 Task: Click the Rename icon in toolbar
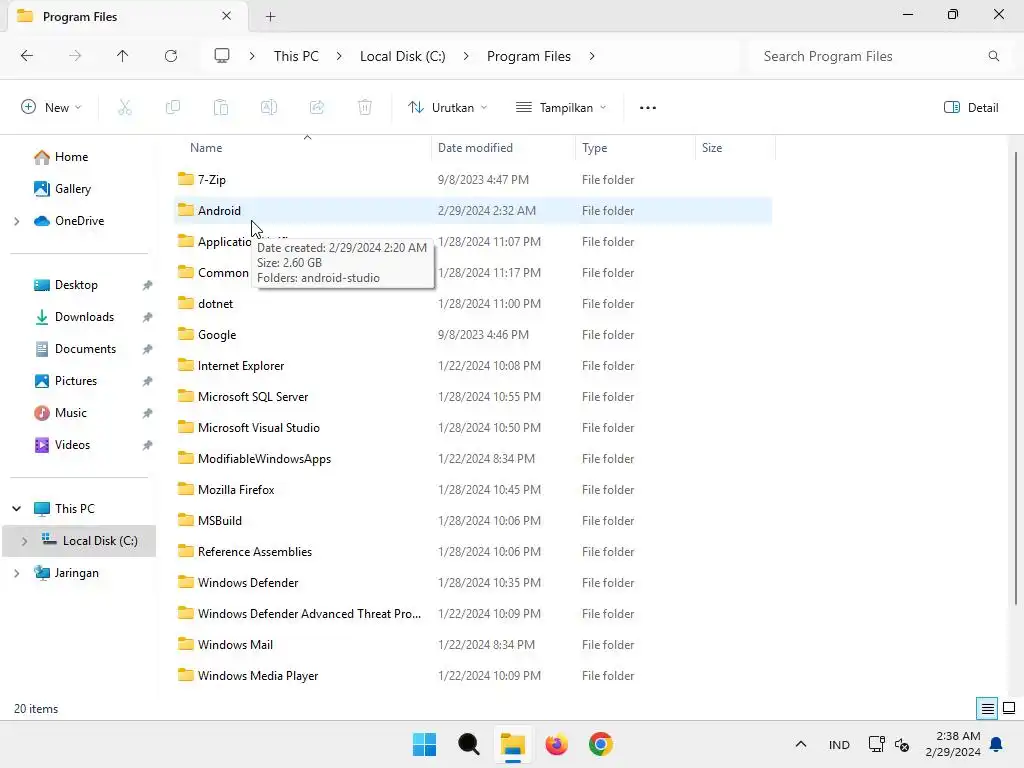[269, 107]
